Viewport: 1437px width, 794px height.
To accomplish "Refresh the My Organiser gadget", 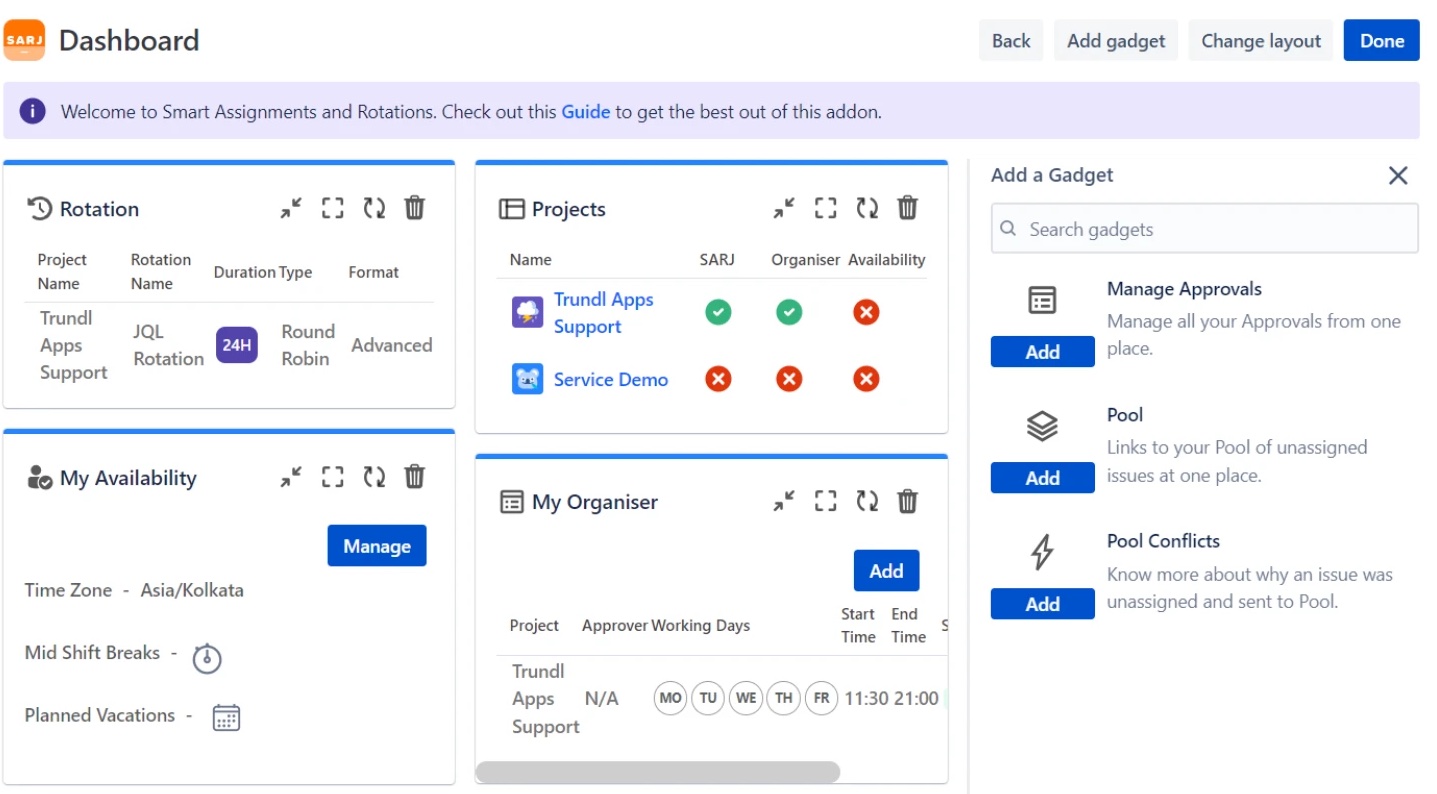I will [867, 501].
